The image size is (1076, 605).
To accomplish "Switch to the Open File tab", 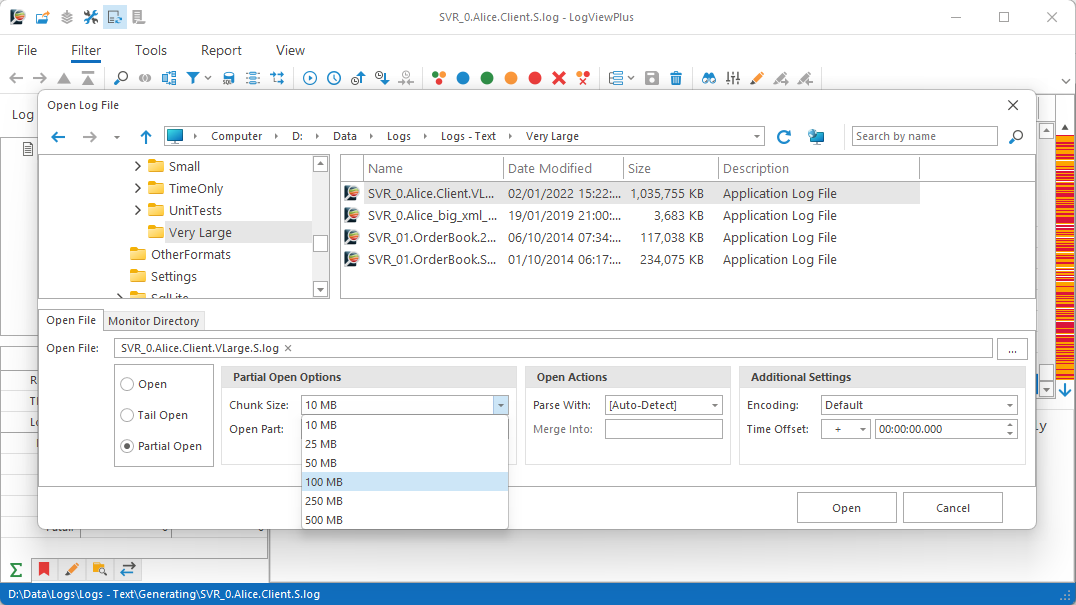I will (x=71, y=320).
